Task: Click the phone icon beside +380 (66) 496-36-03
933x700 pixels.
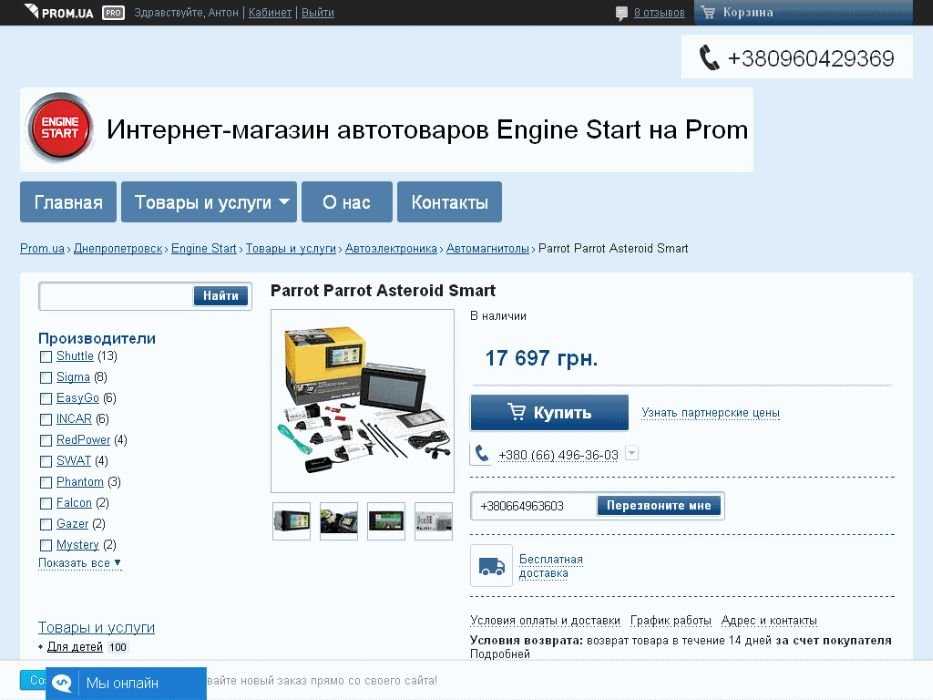Action: click(481, 454)
